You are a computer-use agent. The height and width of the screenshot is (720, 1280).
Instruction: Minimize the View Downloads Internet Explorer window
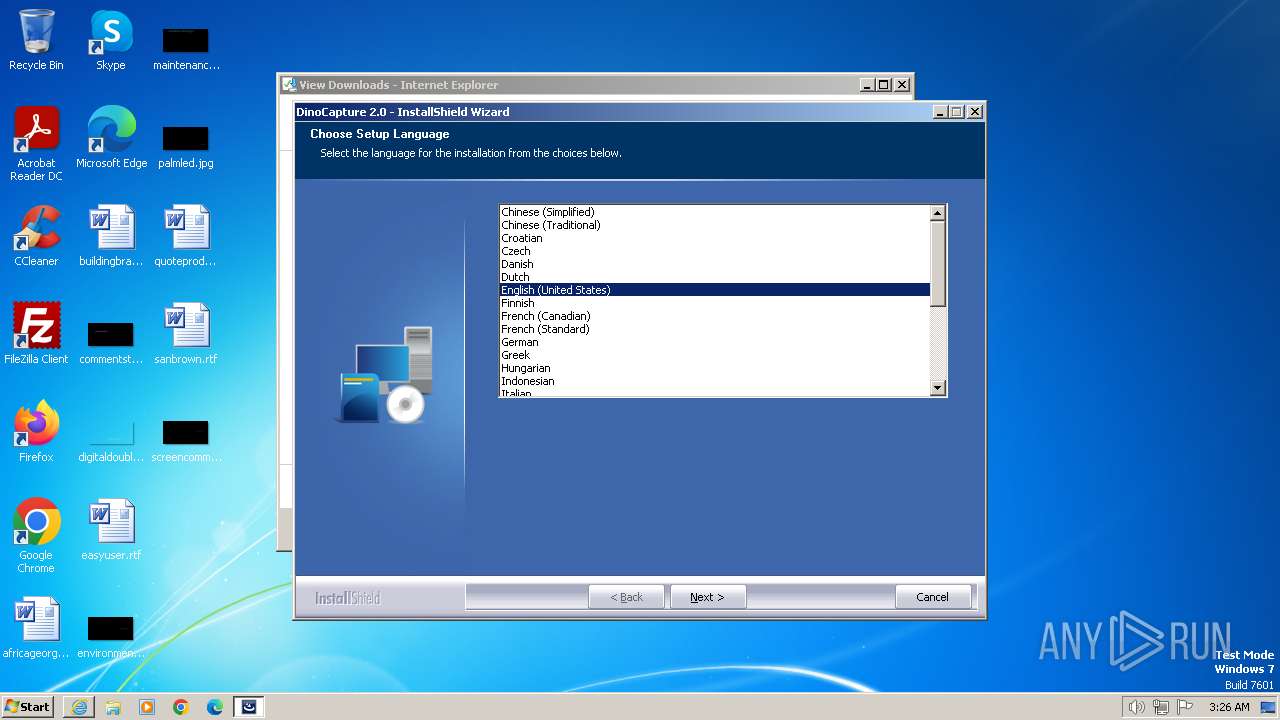point(868,85)
